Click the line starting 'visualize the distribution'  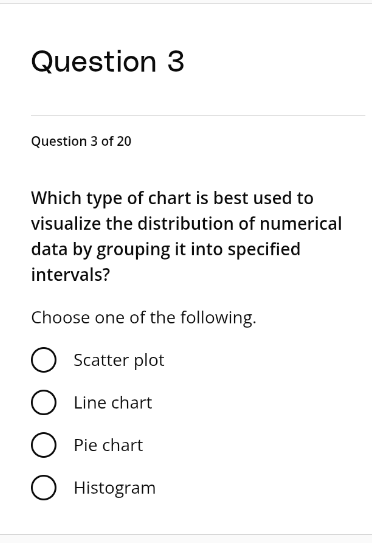point(186,224)
